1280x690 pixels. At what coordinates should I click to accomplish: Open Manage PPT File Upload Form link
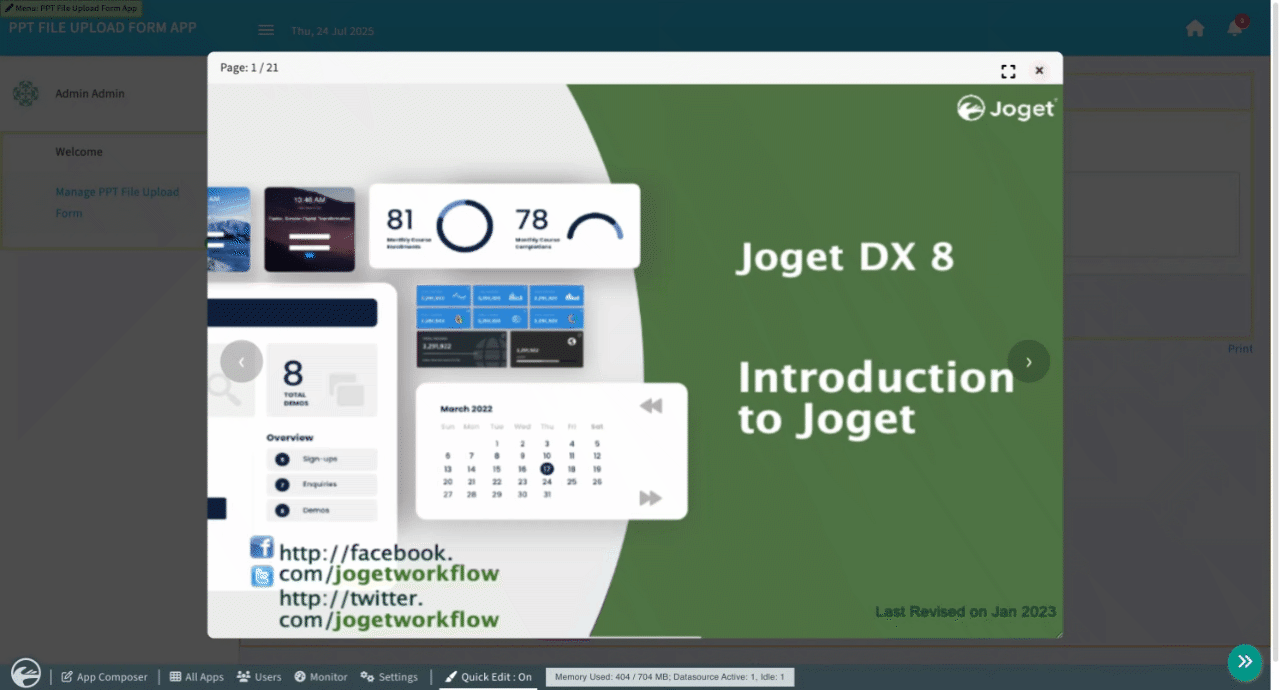(117, 202)
